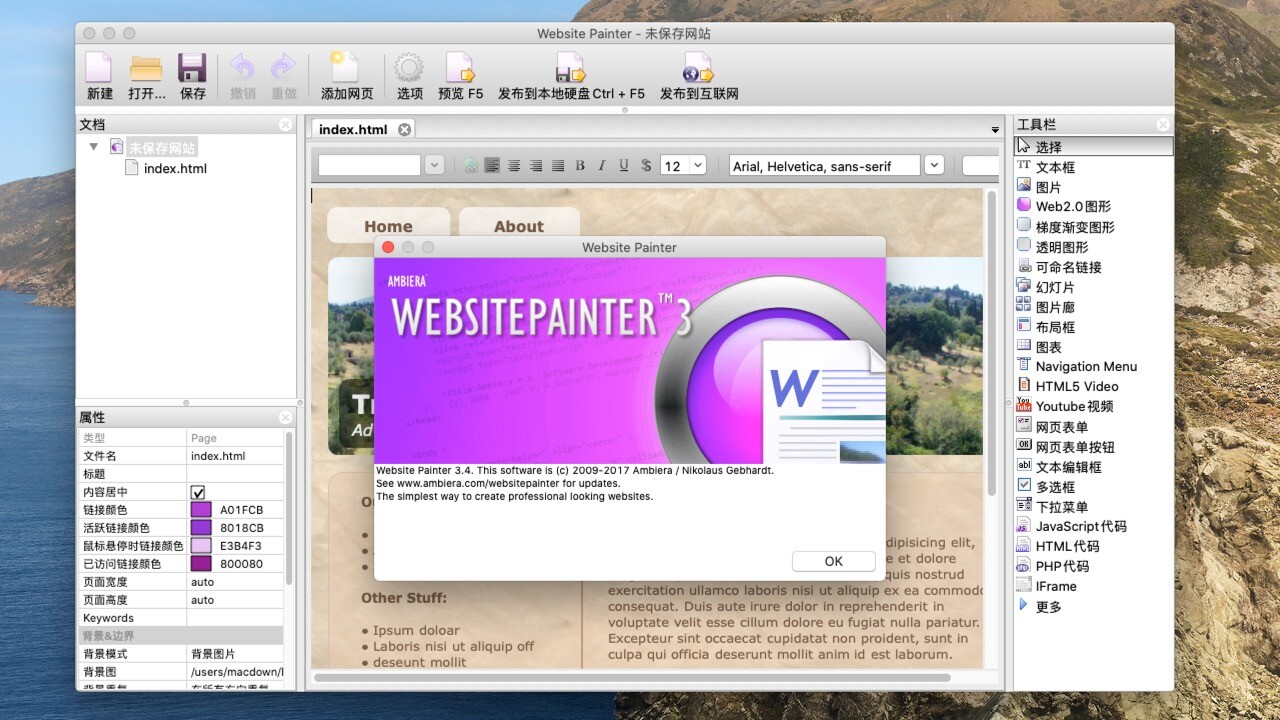Toggle bold formatting B

click(580, 166)
